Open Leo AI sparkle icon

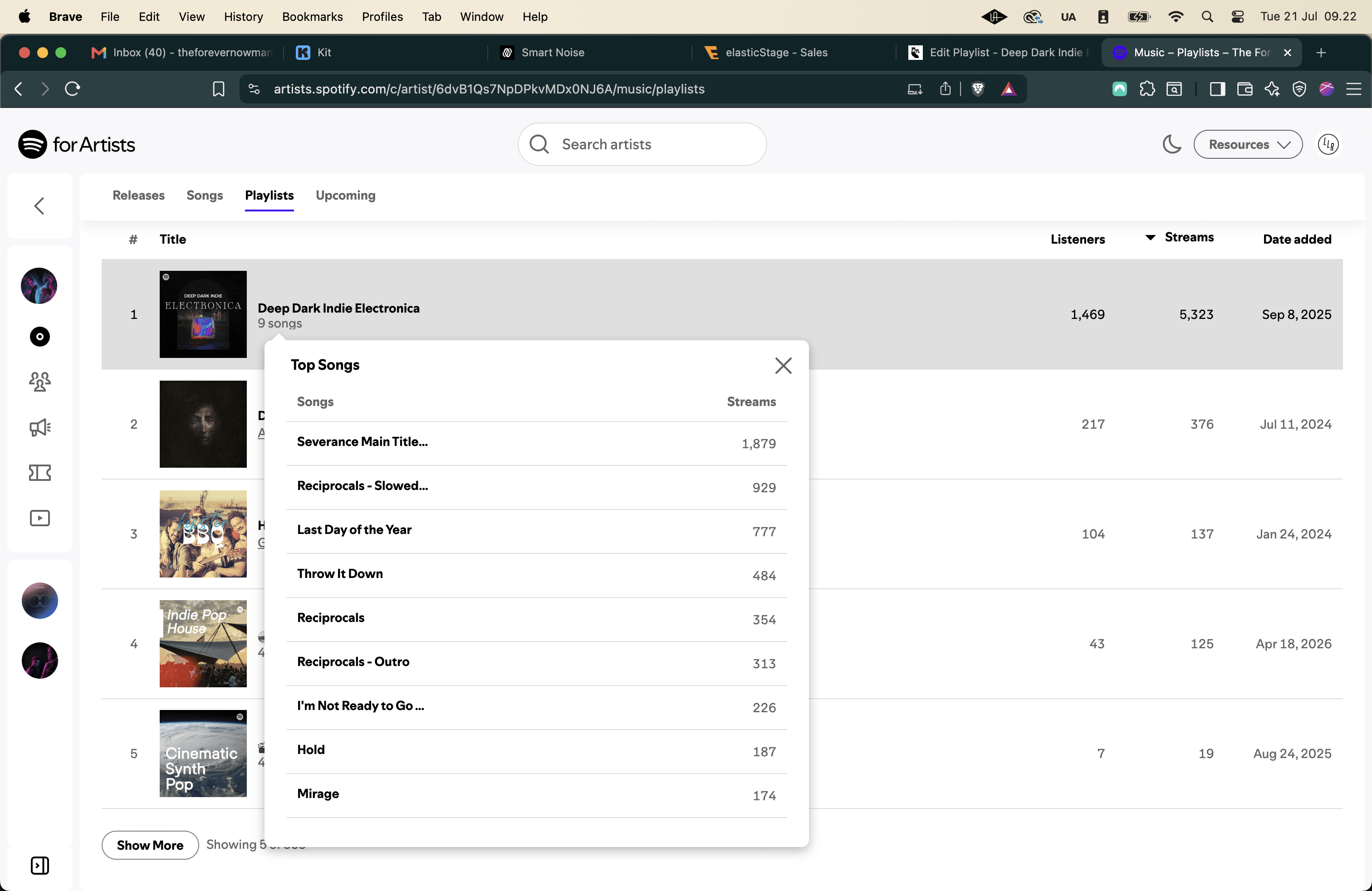point(1272,89)
